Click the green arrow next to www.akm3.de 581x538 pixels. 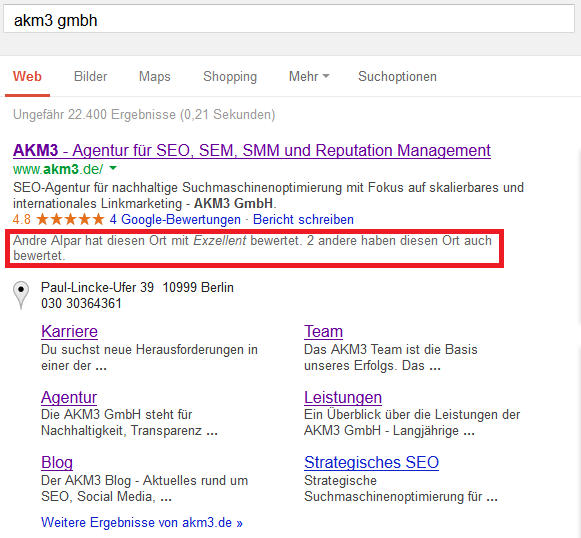113,169
